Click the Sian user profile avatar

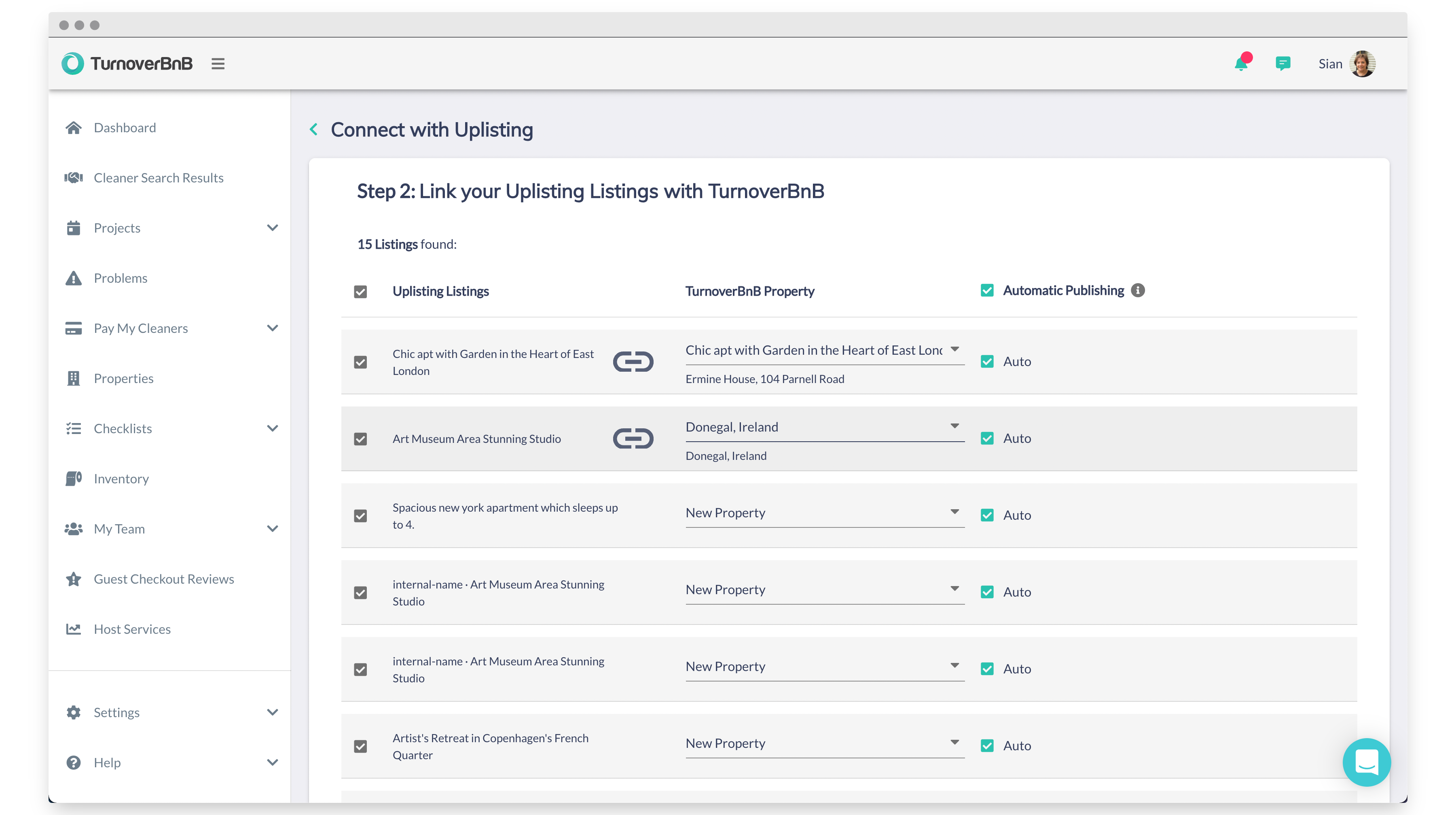pyautogui.click(x=1362, y=64)
